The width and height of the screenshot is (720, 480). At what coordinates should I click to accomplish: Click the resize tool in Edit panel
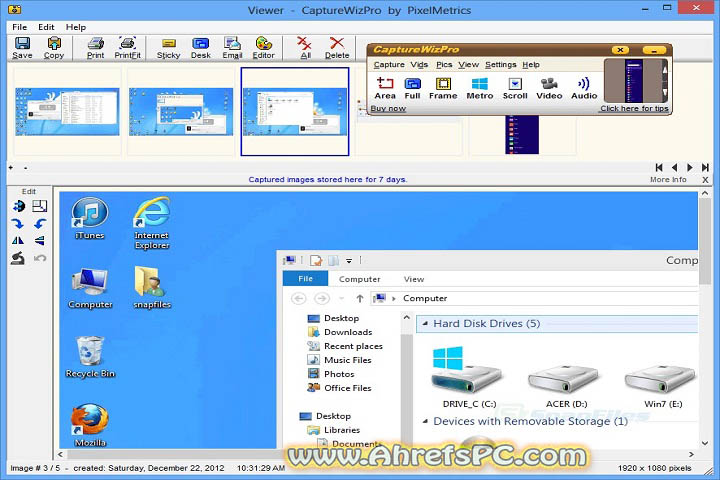click(40, 206)
